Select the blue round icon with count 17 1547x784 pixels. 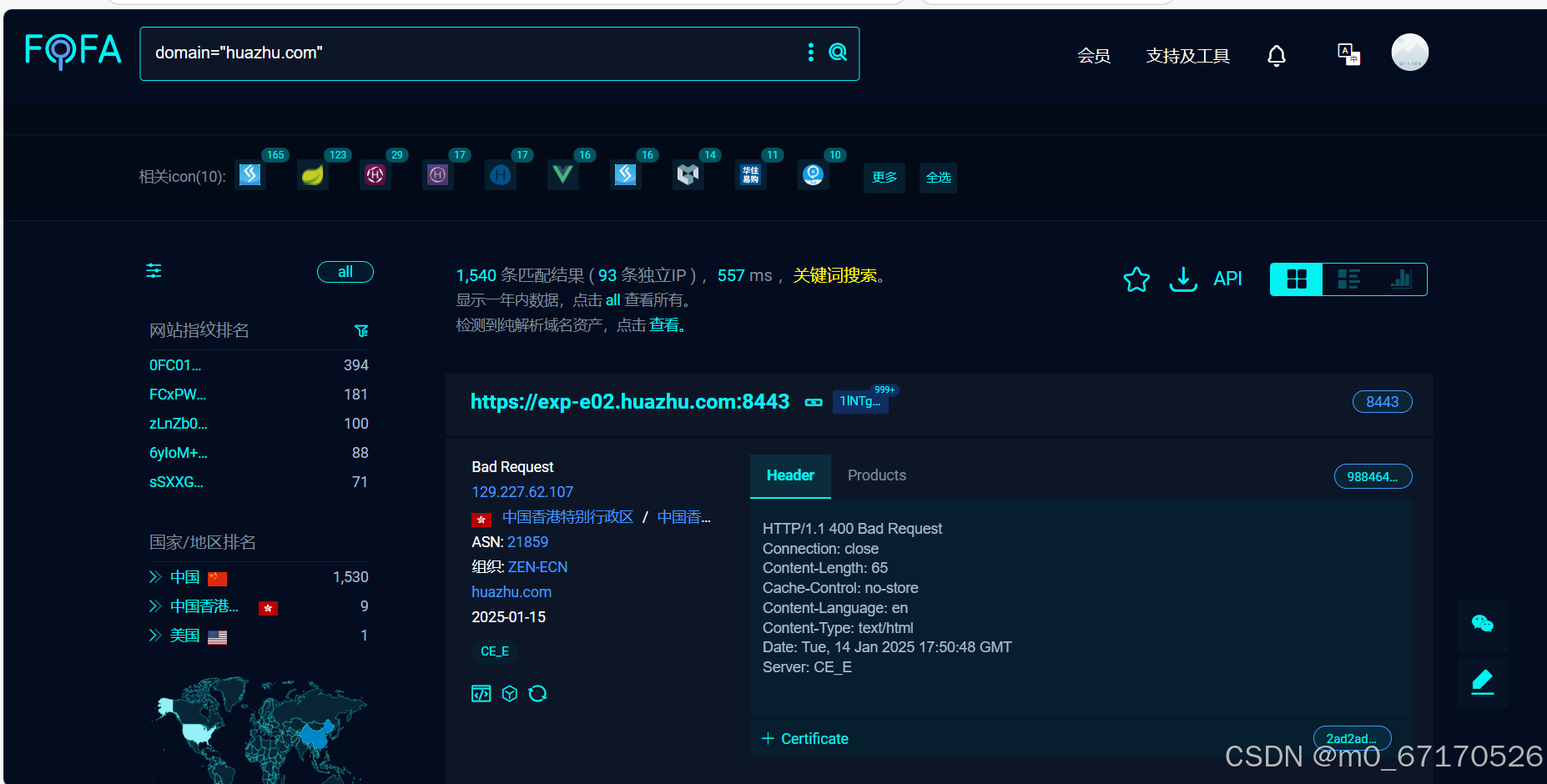(501, 174)
